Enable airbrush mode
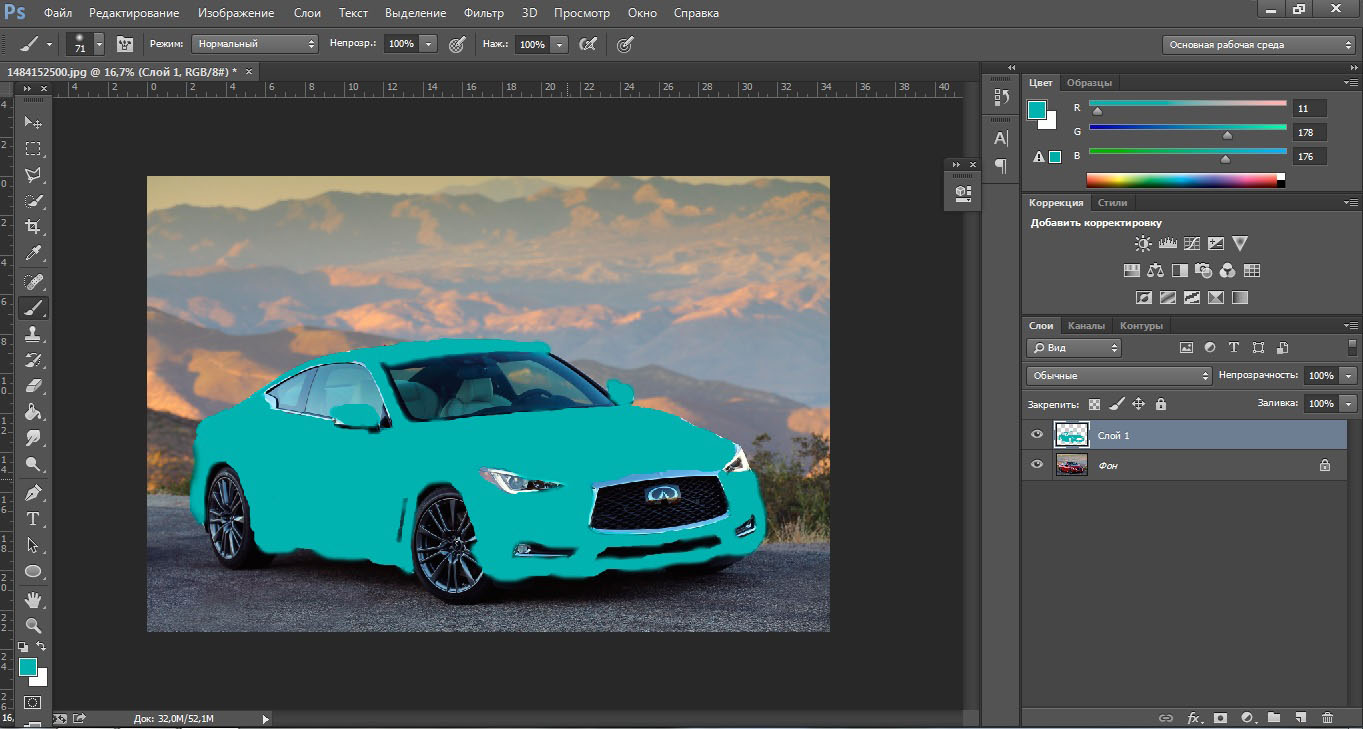Image resolution: width=1363 pixels, height=729 pixels. point(589,44)
